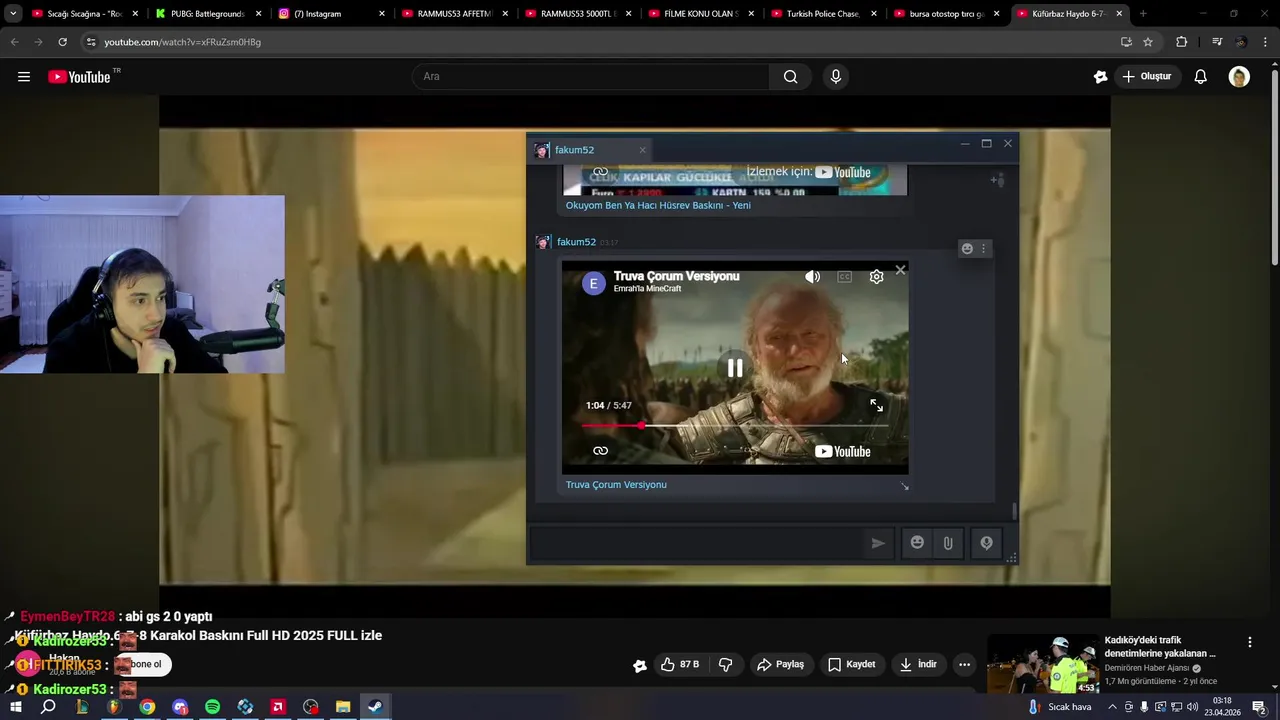Viewport: 1280px width, 720px height.
Task: Bookmark this page with the star
Action: 1148,42
